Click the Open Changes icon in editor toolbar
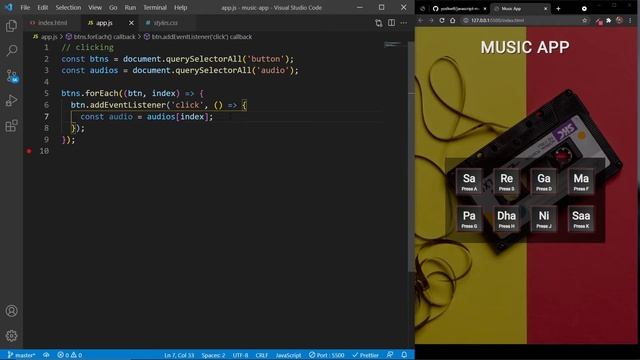 (x=379, y=23)
